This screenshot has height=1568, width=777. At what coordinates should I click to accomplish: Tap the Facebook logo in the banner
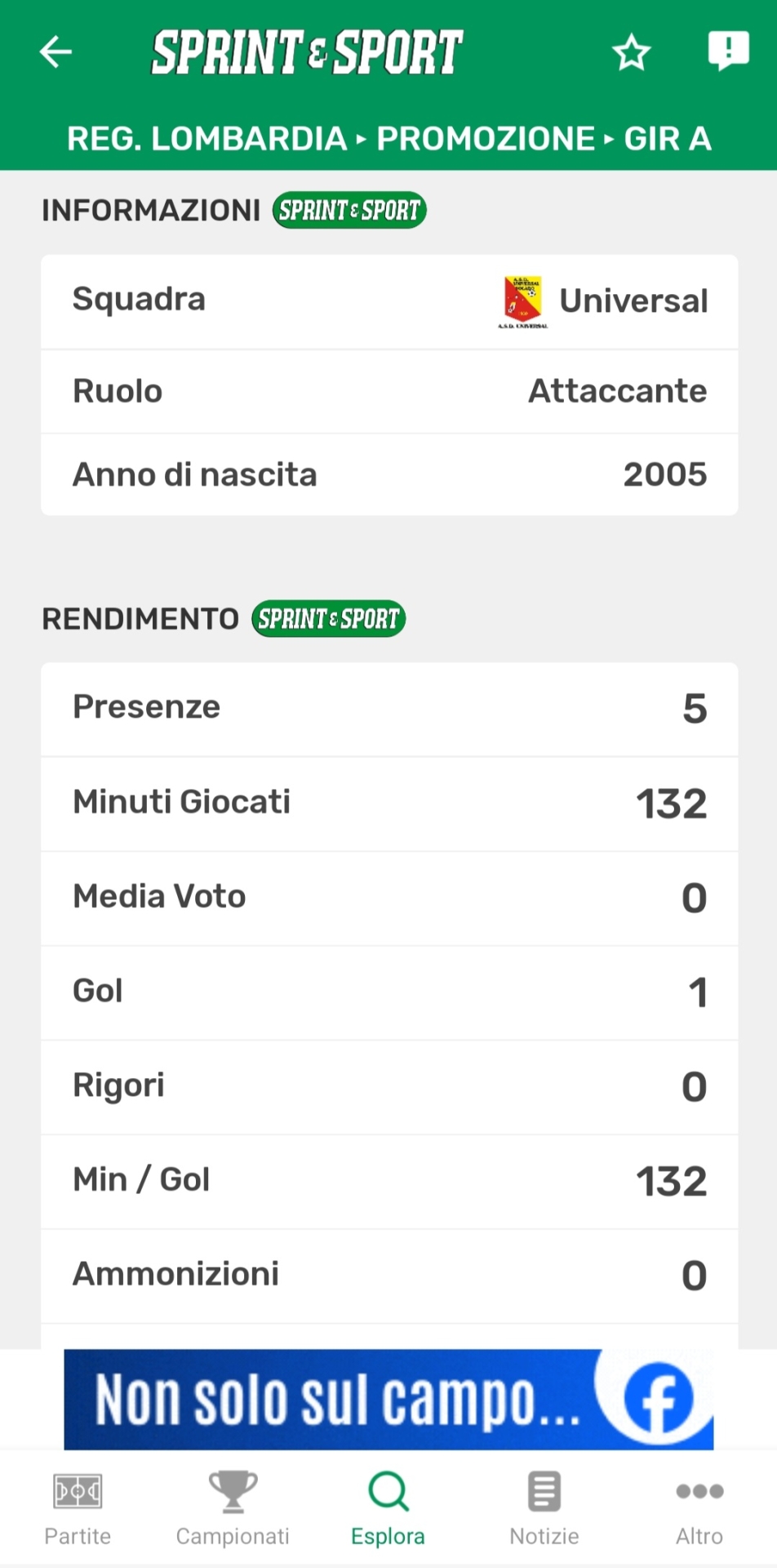(659, 1397)
